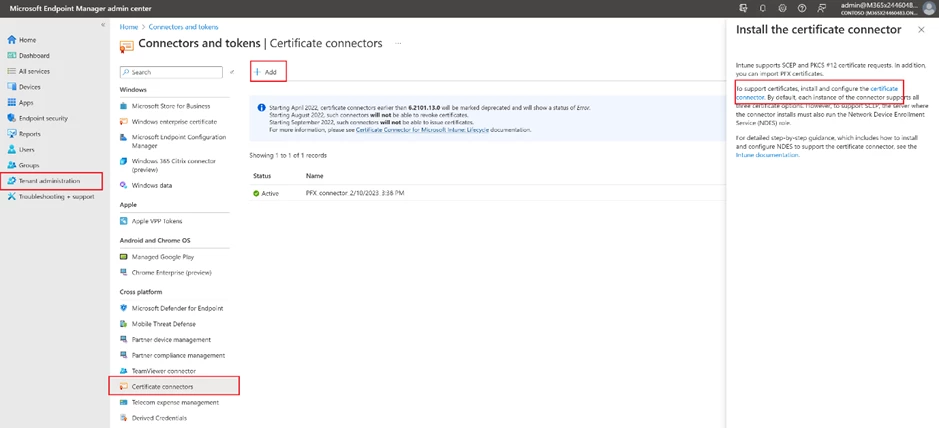Open the ellipsis more options beside title
The width and height of the screenshot is (939, 428).
[398, 43]
